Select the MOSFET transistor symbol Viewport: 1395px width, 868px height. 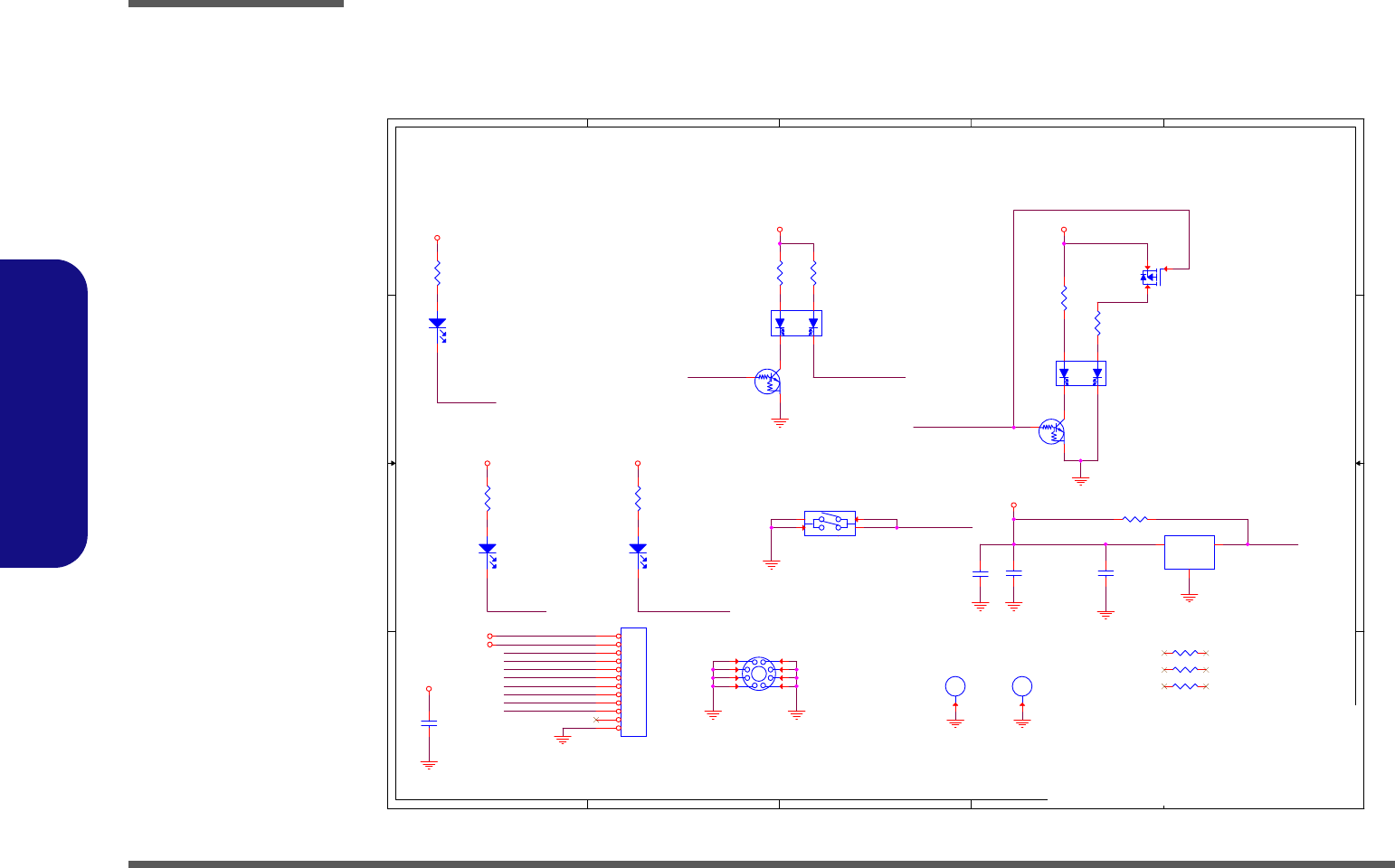[1151, 277]
